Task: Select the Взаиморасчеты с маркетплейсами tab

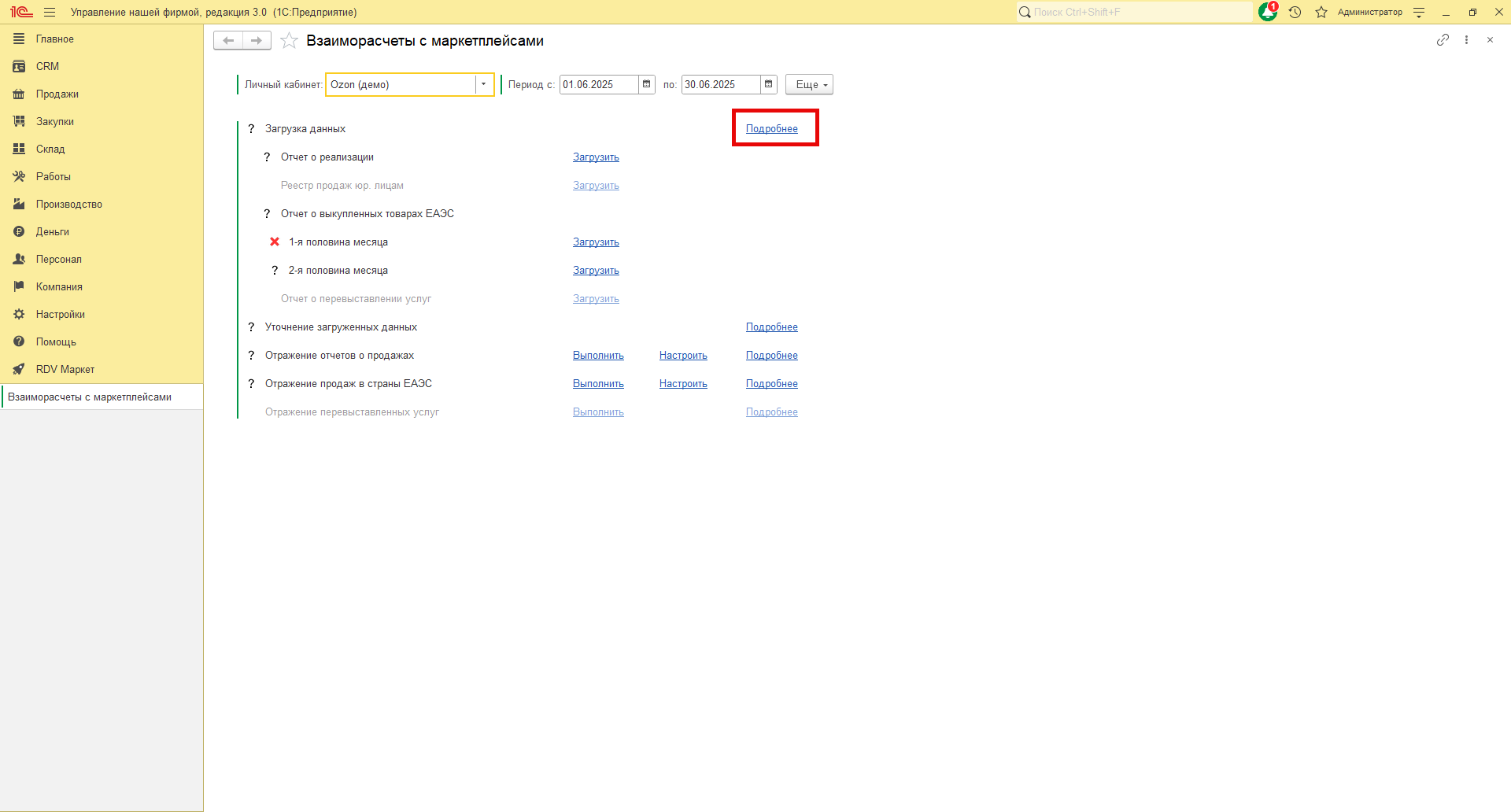Action: pos(90,397)
